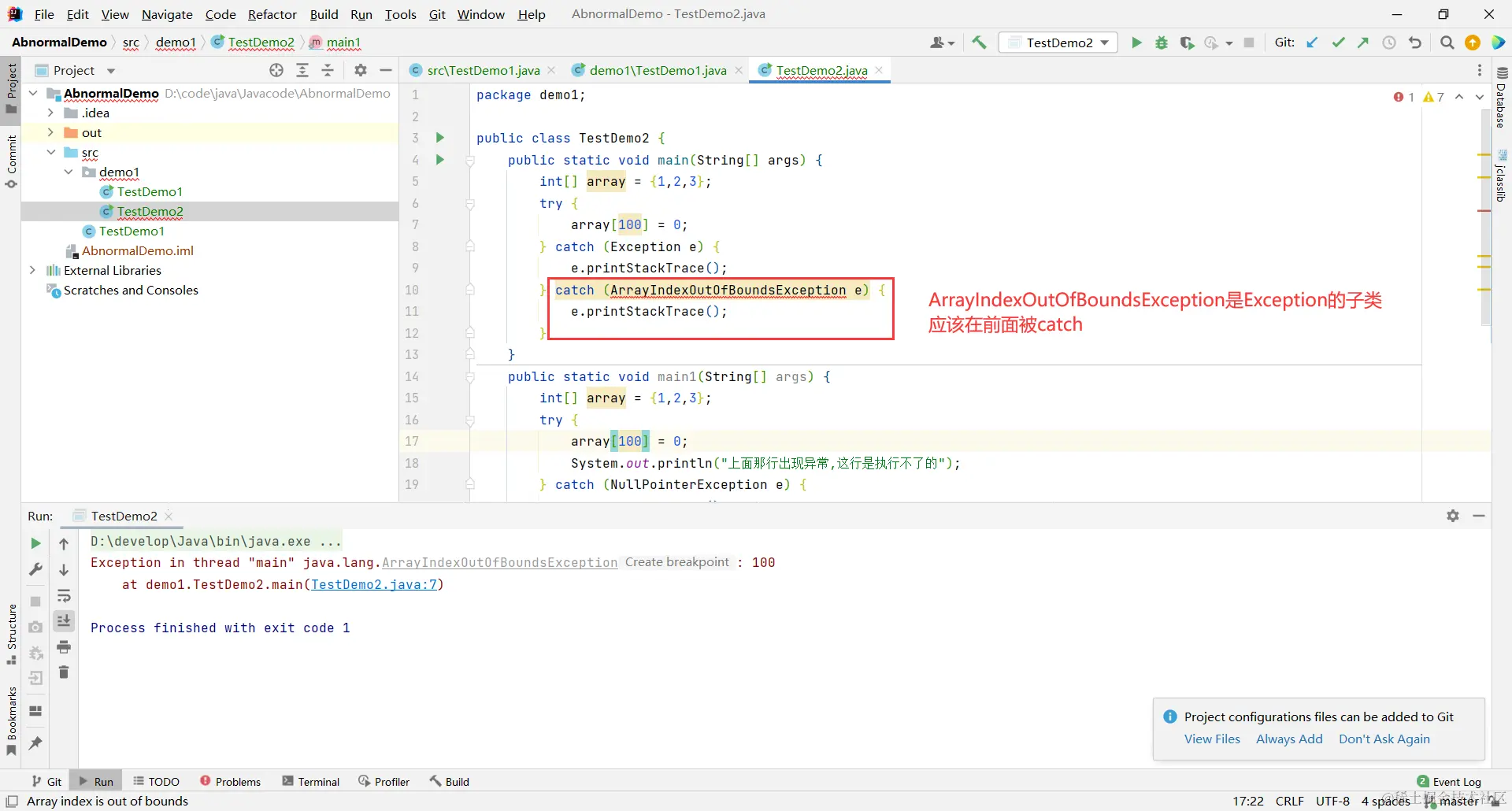Collapse the demo1 package arrow
Screen dimensions: 1512x811
(69, 172)
